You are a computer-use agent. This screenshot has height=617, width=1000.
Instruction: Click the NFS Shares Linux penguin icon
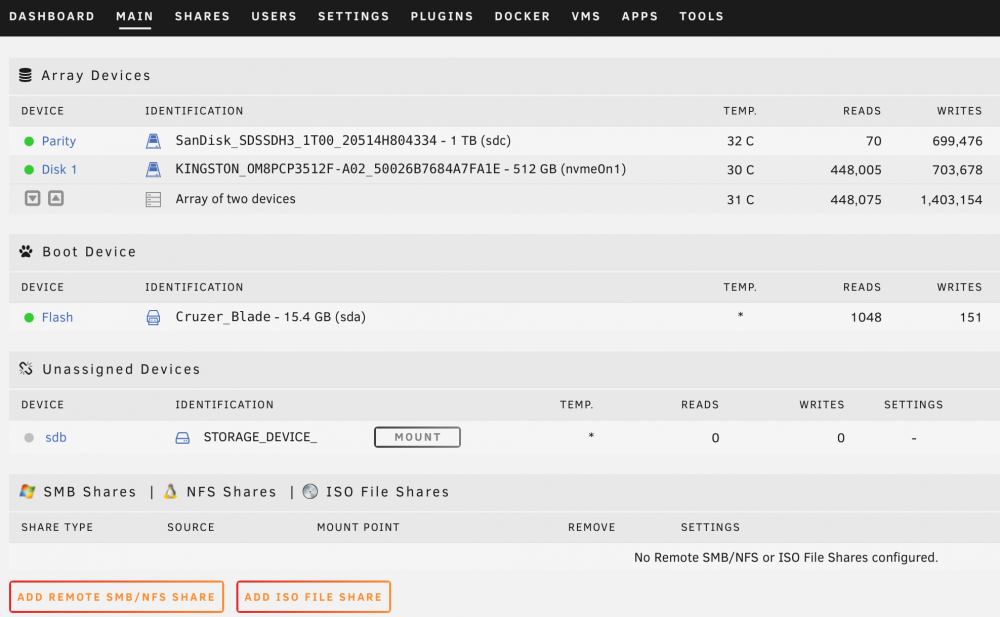(170, 491)
